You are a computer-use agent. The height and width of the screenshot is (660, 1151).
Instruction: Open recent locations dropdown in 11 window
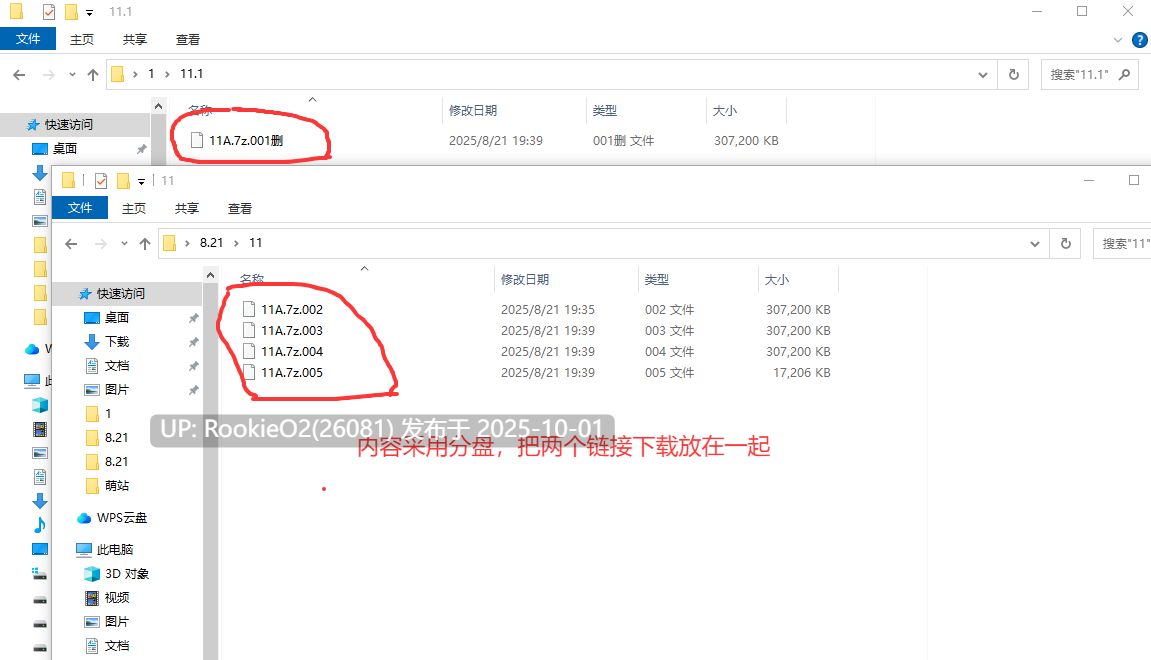point(124,243)
